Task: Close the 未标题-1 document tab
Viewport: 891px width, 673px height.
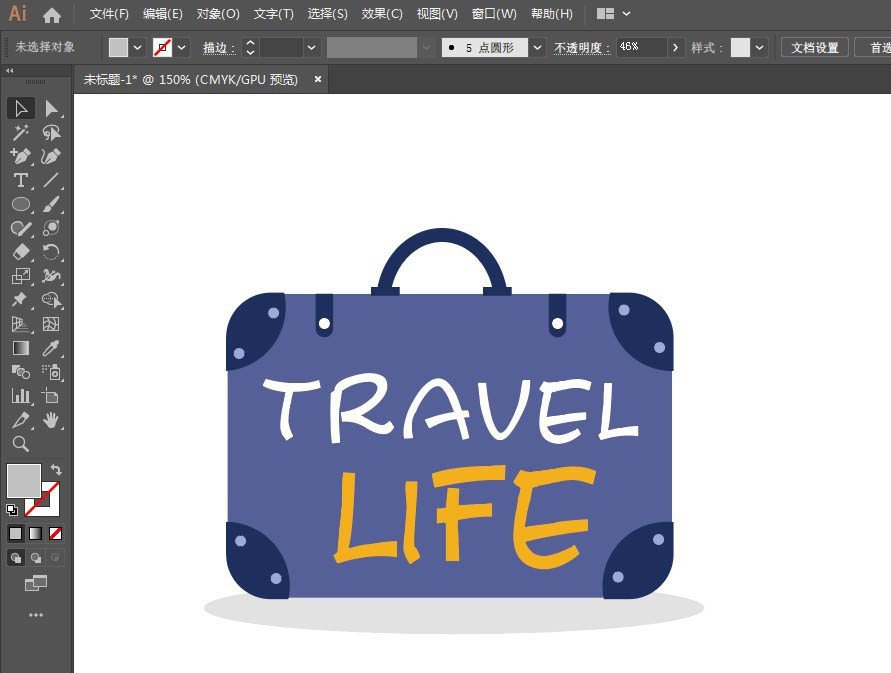Action: (x=318, y=80)
